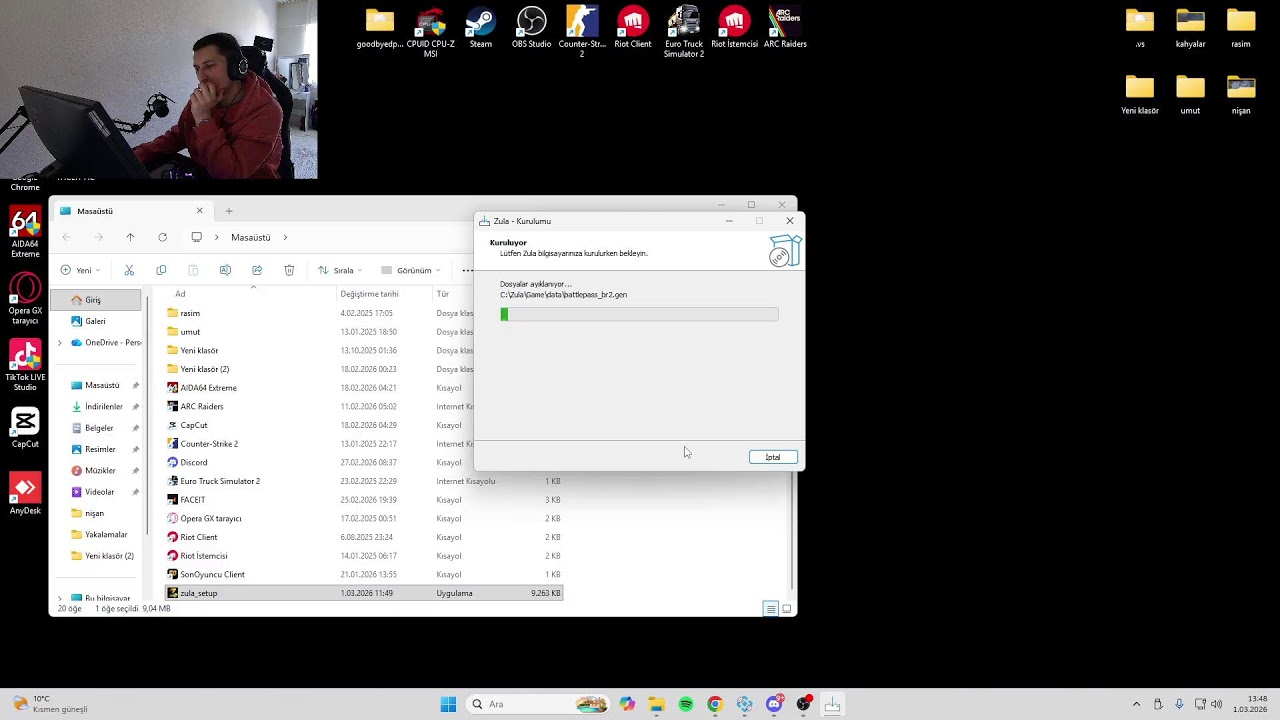Add a new Explorer tab
This screenshot has height=720, width=1280.
coord(229,211)
